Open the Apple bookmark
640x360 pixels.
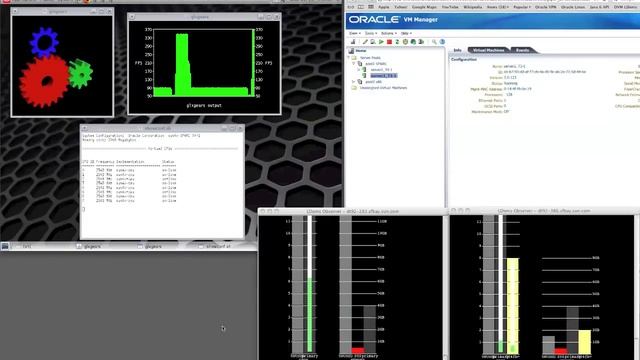tap(384, 7)
